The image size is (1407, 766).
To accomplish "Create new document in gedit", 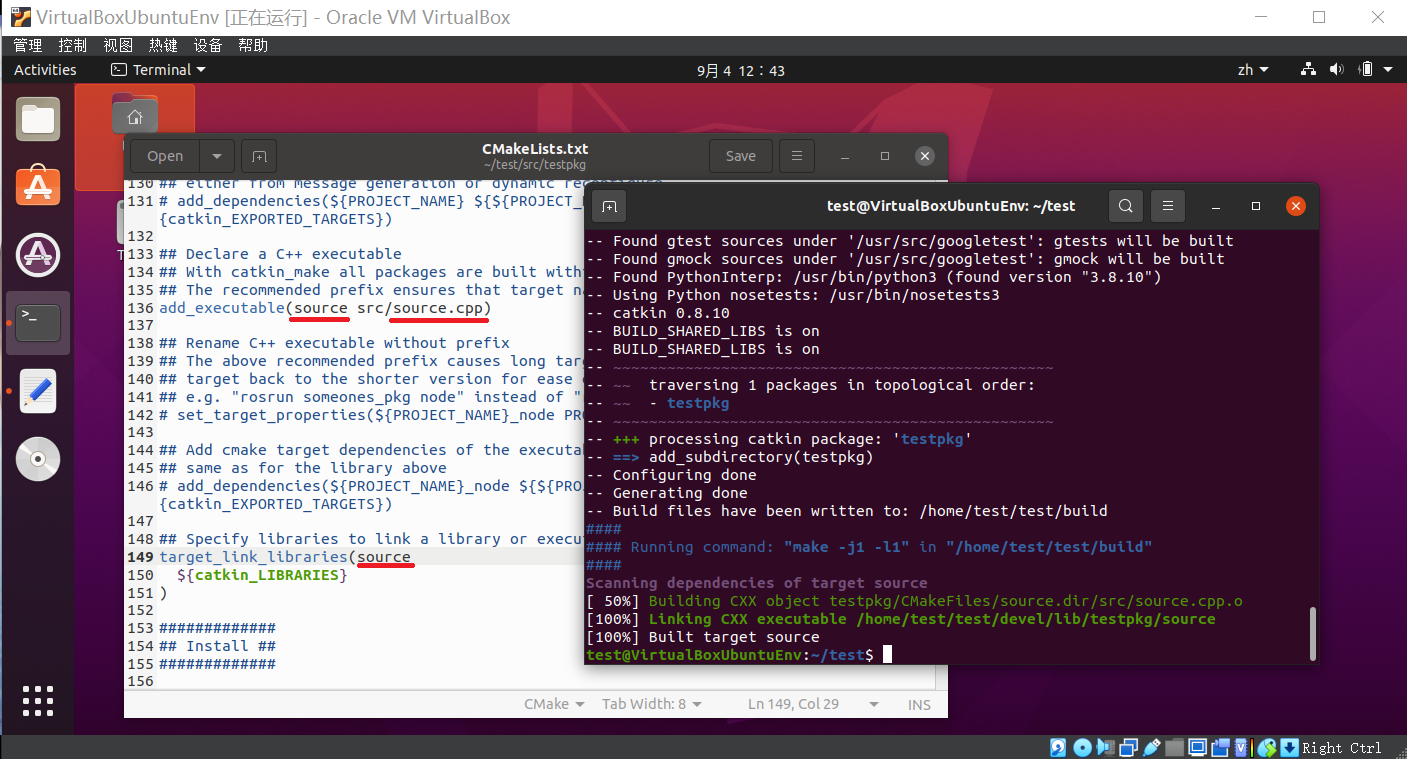I will click(x=259, y=156).
